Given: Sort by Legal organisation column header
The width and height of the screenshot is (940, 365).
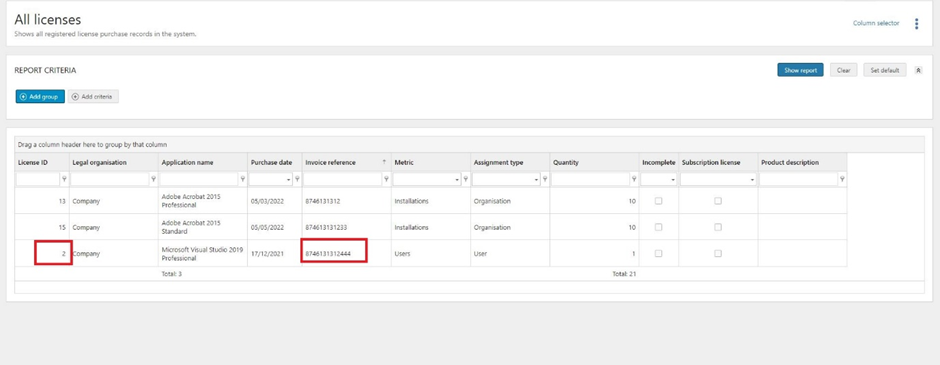Looking at the screenshot, I should pyautogui.click(x=114, y=162).
